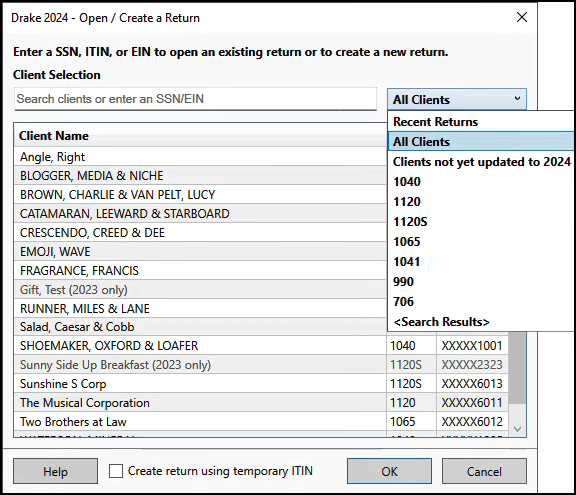The image size is (576, 495).
Task: Select Clients not yet updated to 2024
Action: click(481, 162)
